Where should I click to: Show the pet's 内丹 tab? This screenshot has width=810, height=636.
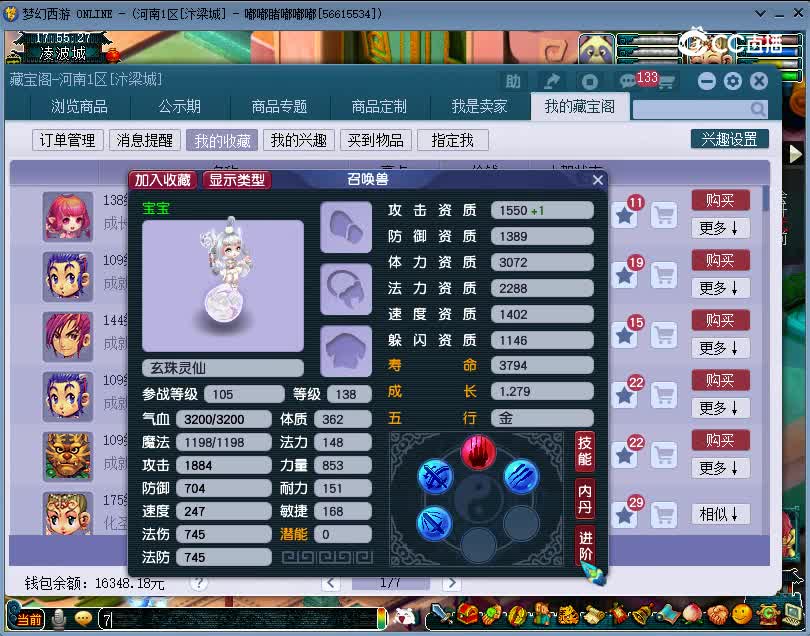(x=585, y=499)
